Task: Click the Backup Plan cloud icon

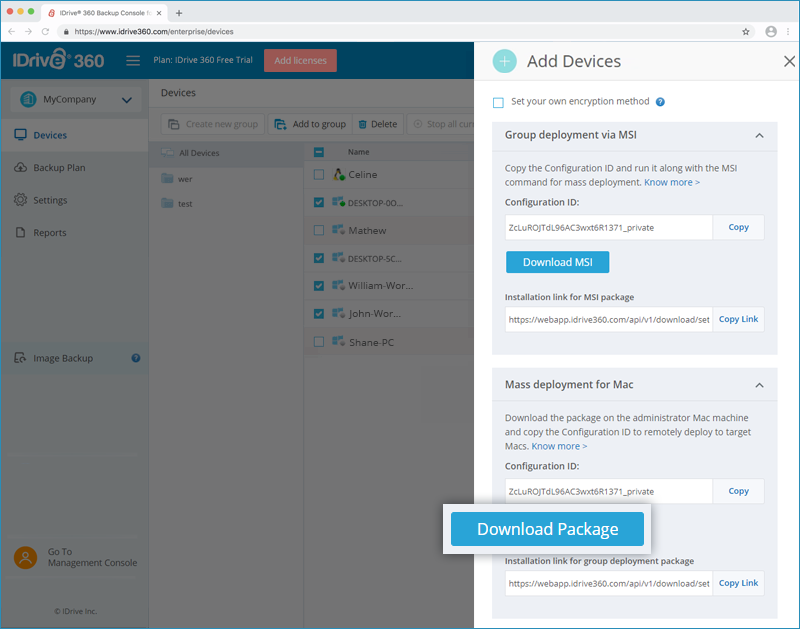Action: 20,167
